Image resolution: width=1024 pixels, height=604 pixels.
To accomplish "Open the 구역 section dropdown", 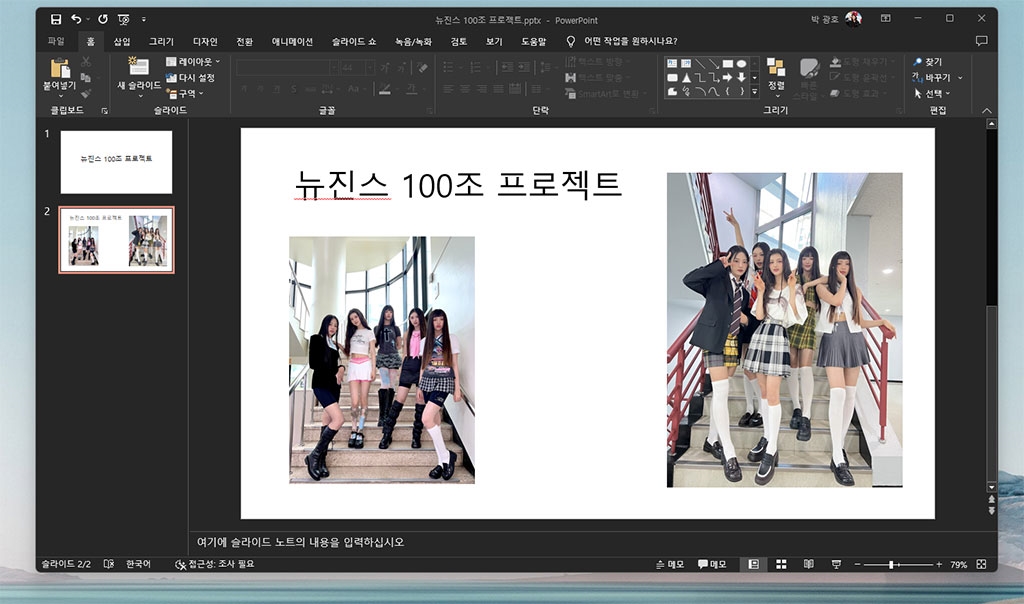I will click(185, 94).
